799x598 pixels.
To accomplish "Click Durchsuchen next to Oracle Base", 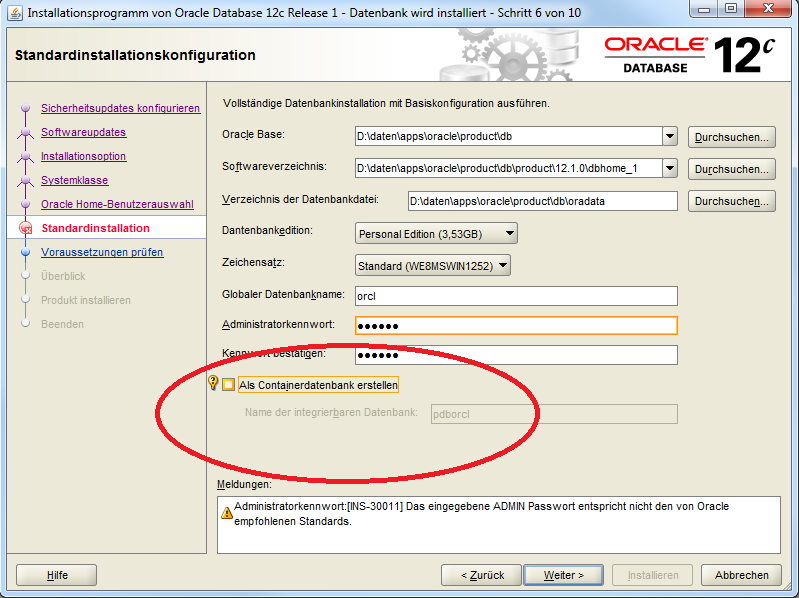I will pos(731,137).
